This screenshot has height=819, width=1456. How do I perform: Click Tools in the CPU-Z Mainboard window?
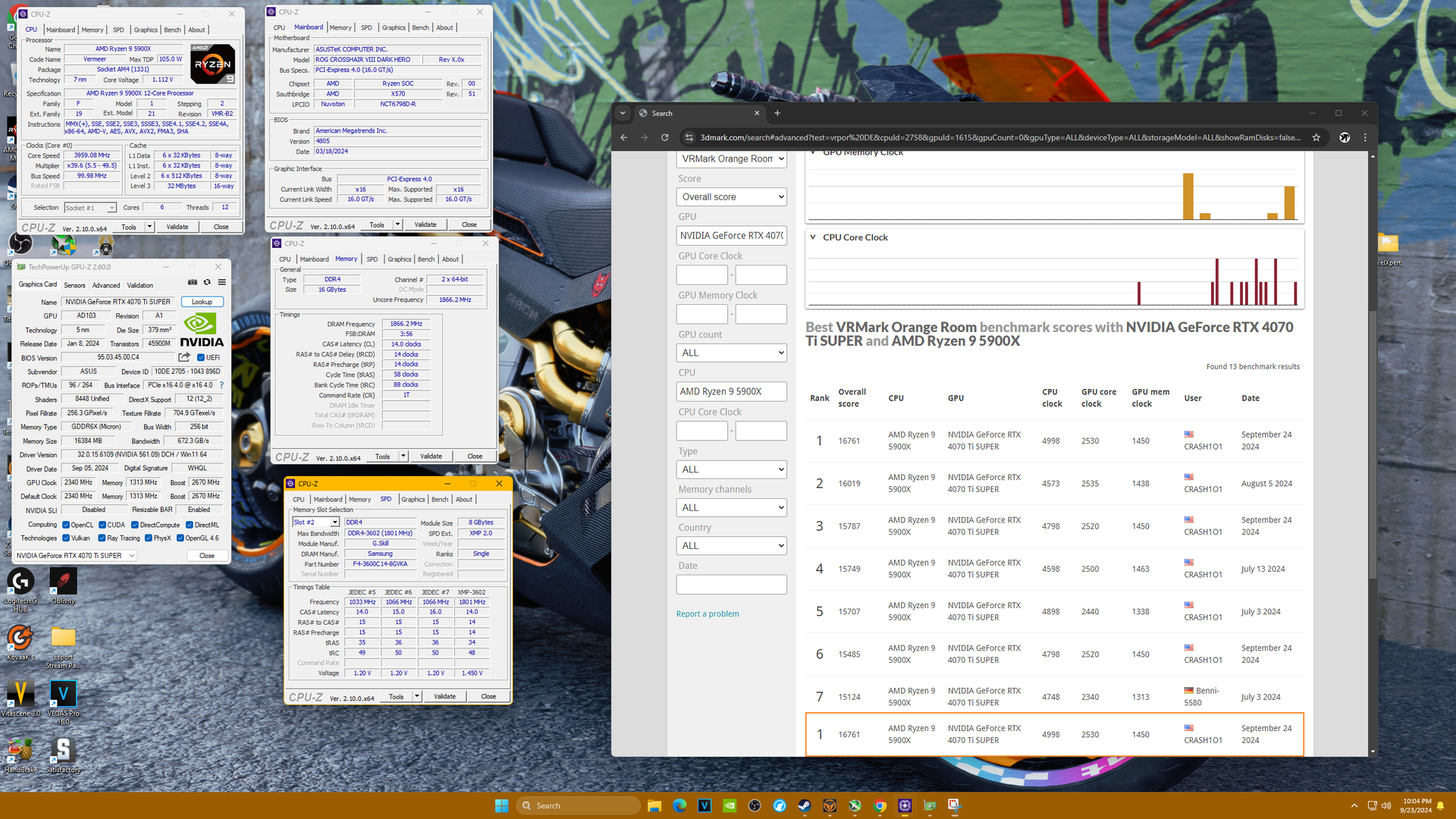click(x=377, y=224)
